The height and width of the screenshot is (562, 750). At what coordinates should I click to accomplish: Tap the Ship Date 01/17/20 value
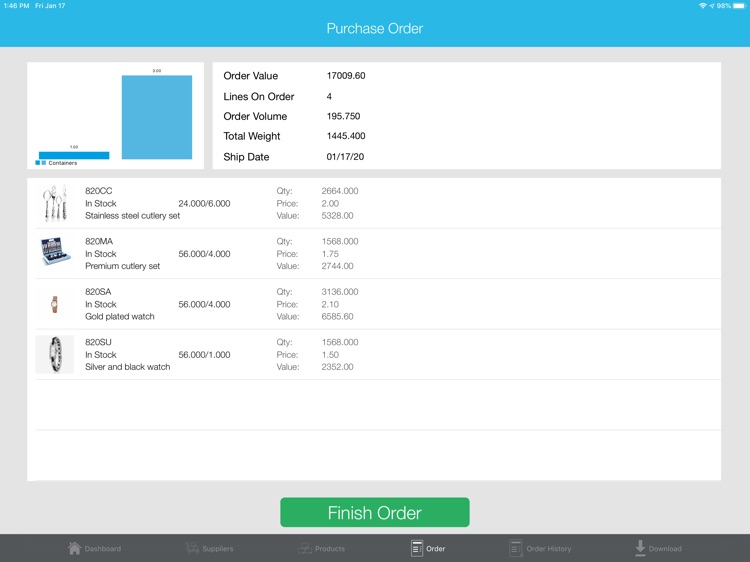(x=345, y=157)
